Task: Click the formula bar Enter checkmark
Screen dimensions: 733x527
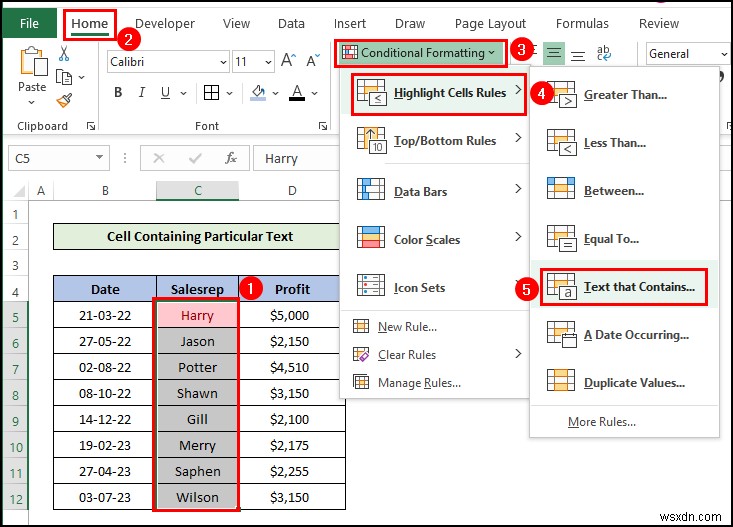Action: coord(195,158)
